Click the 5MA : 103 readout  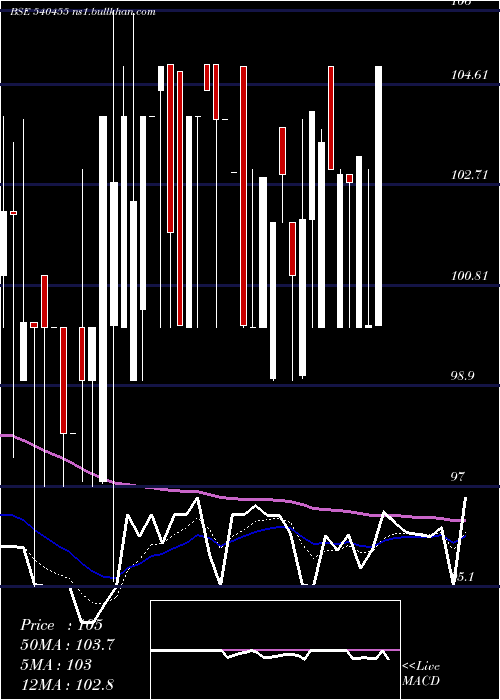56,665
